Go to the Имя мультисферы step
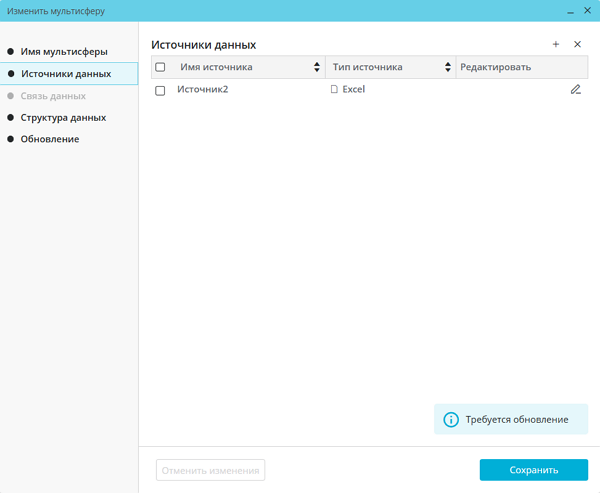600x493 pixels. (x=64, y=51)
